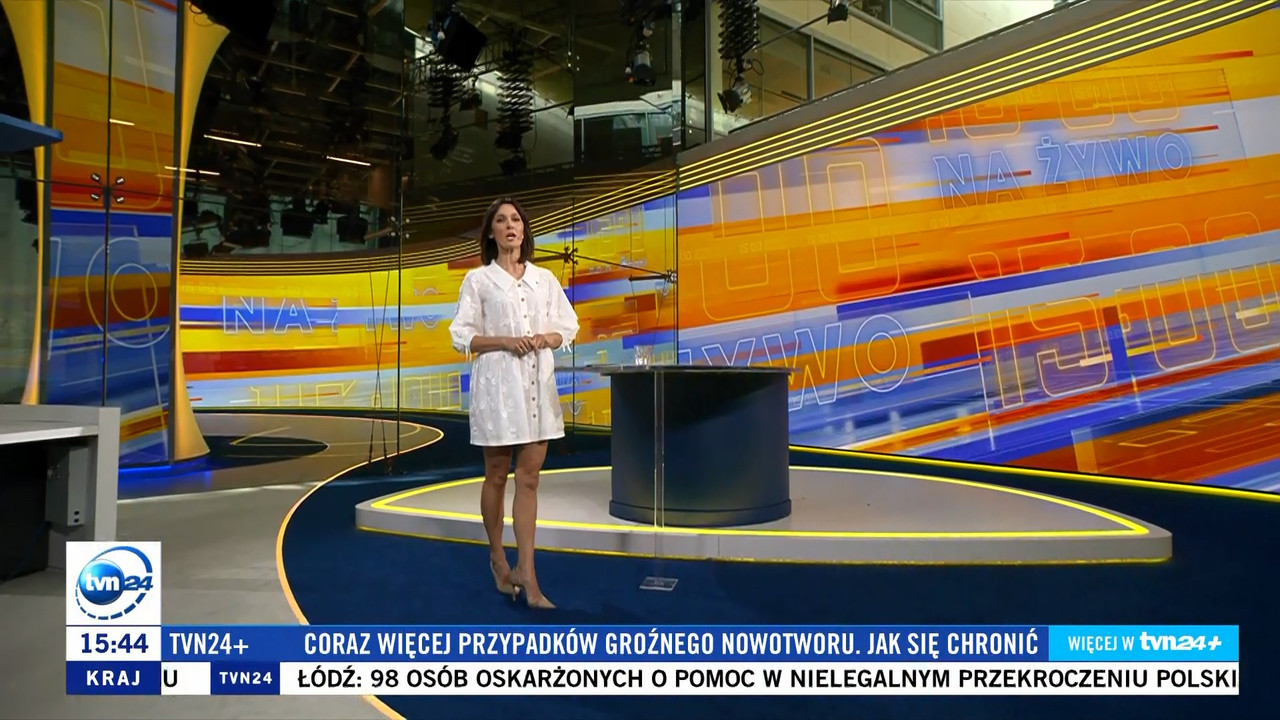Viewport: 1280px width, 720px height.
Task: Click the KRAJ category label
Action: [x=113, y=678]
